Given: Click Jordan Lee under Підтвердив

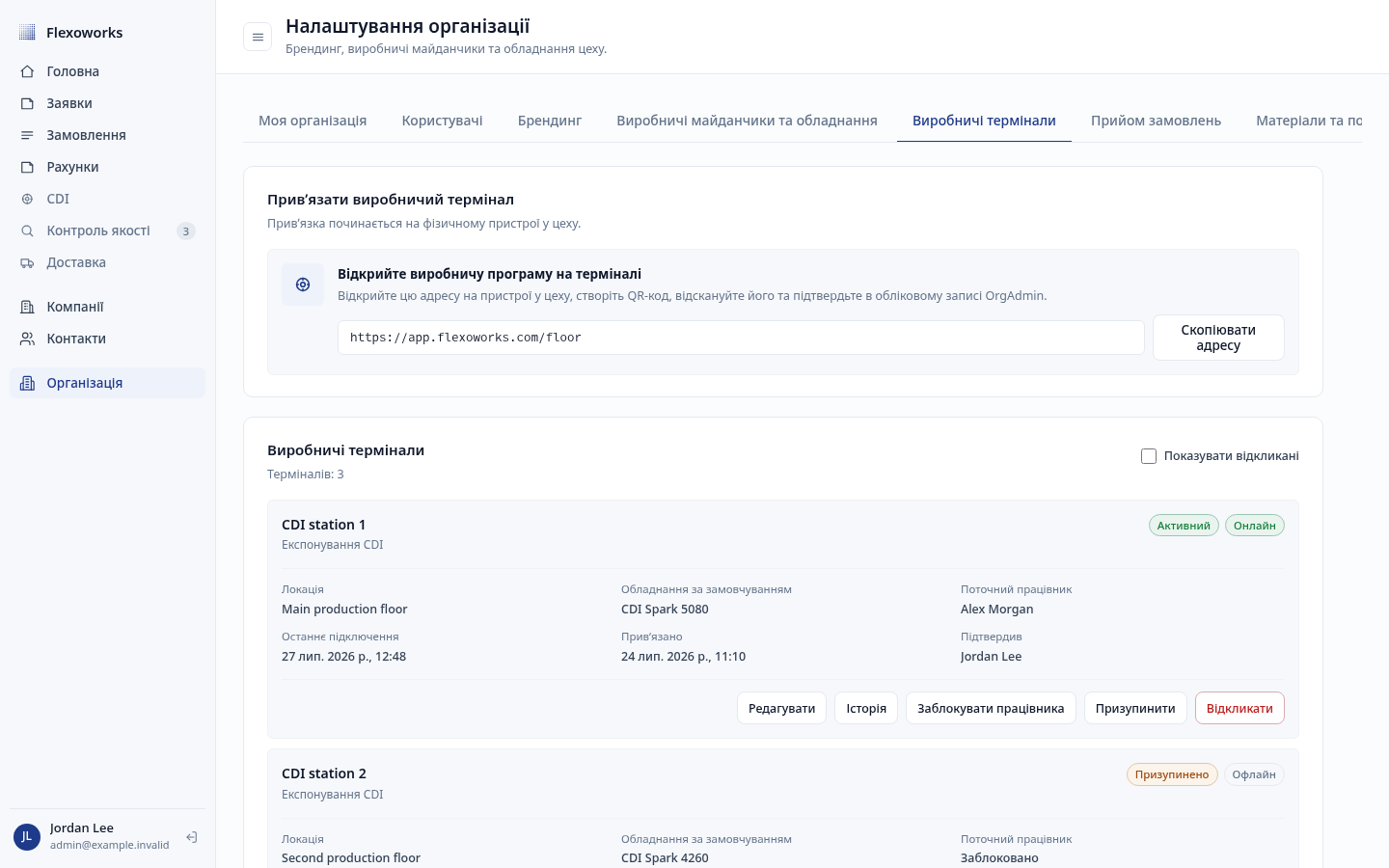Looking at the screenshot, I should pyautogui.click(x=991, y=657).
